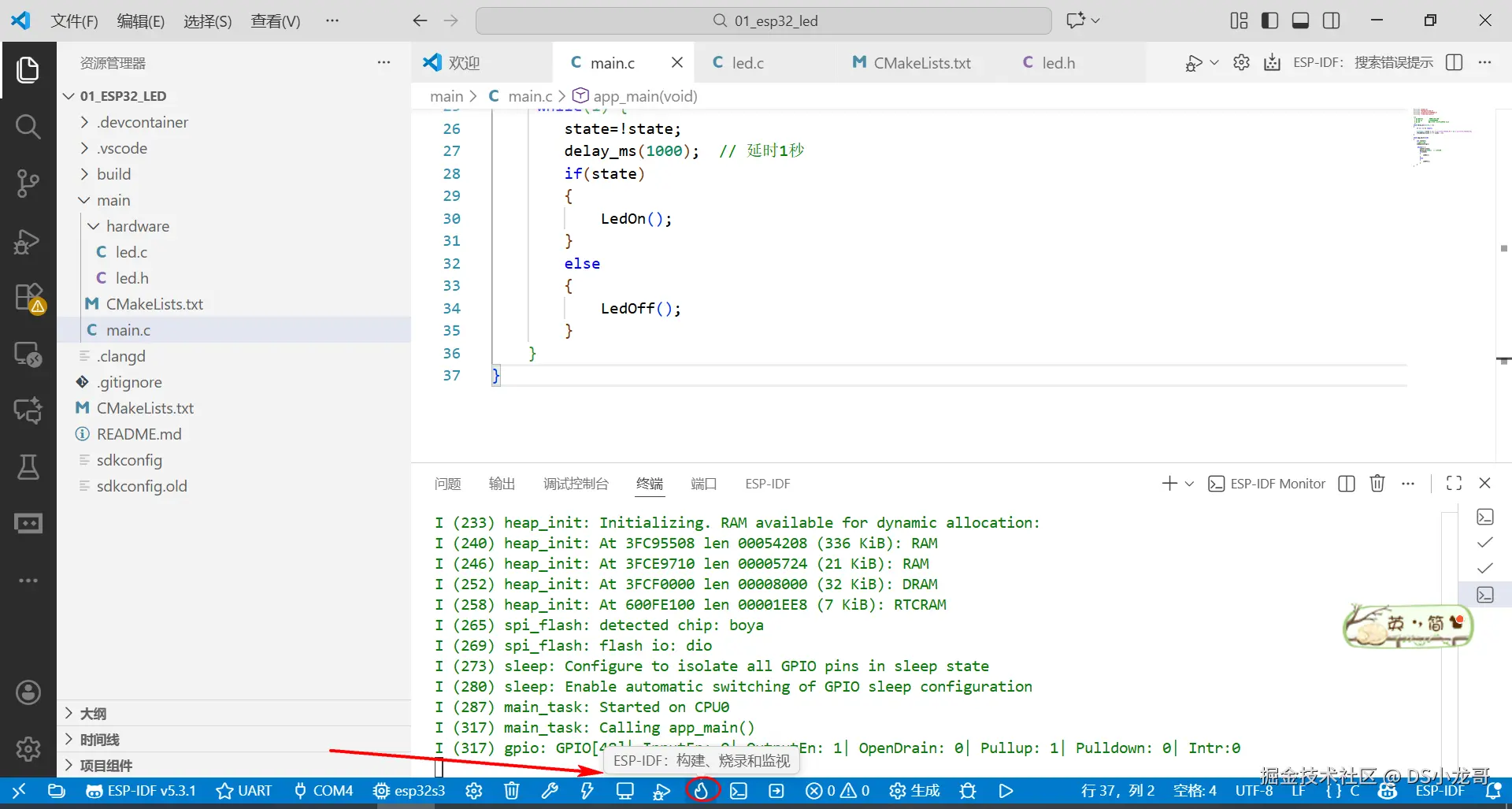1512x809 pixels.
Task: Open the Search view in activity bar
Action: click(x=28, y=126)
